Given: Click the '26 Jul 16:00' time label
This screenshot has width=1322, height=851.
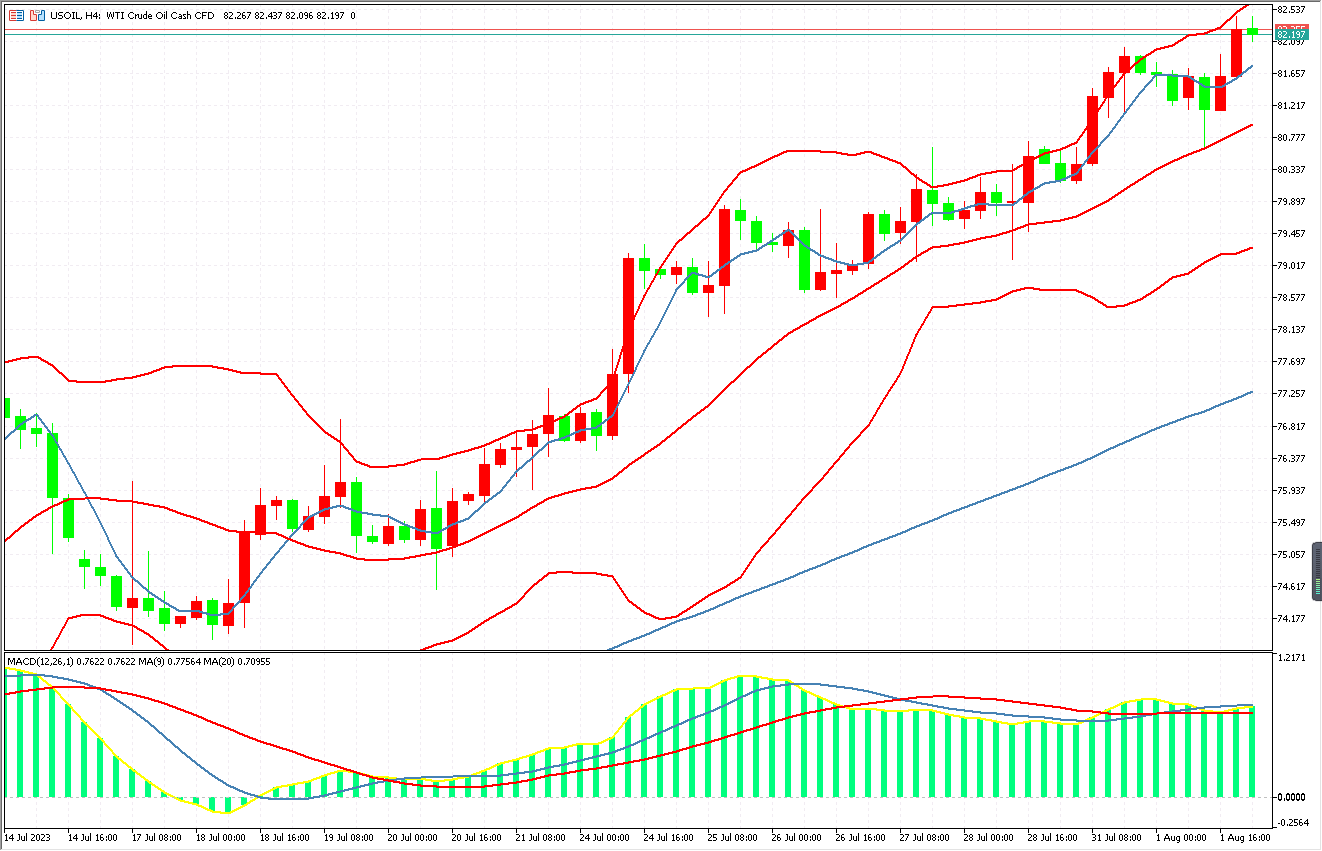Looking at the screenshot, I should point(861,837).
